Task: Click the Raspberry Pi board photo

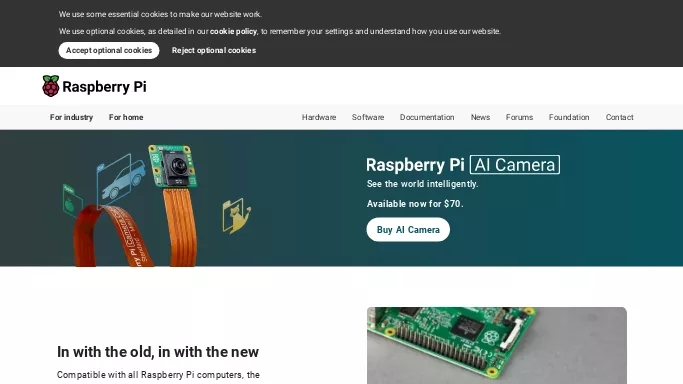Action: pyautogui.click(x=497, y=346)
